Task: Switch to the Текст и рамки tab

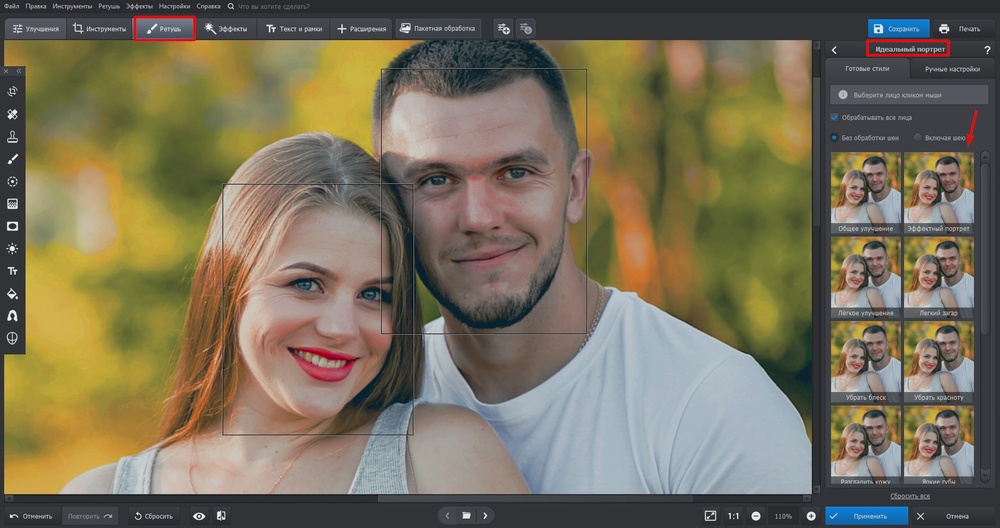Action: click(293, 29)
